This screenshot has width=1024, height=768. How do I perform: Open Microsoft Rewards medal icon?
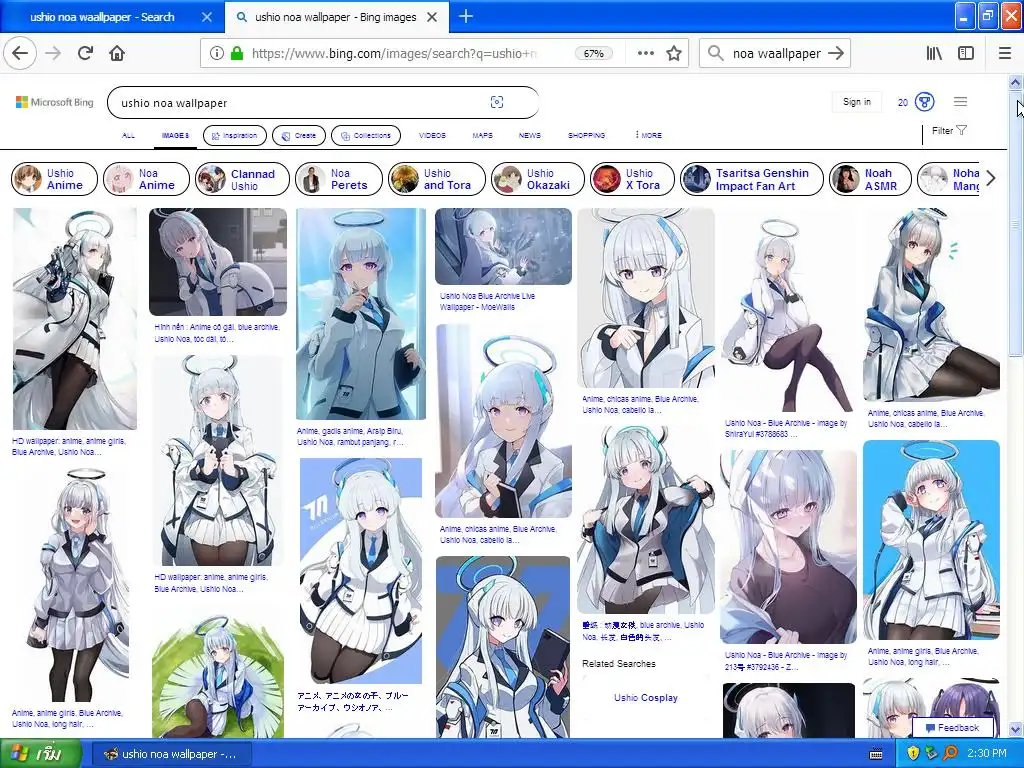[925, 102]
